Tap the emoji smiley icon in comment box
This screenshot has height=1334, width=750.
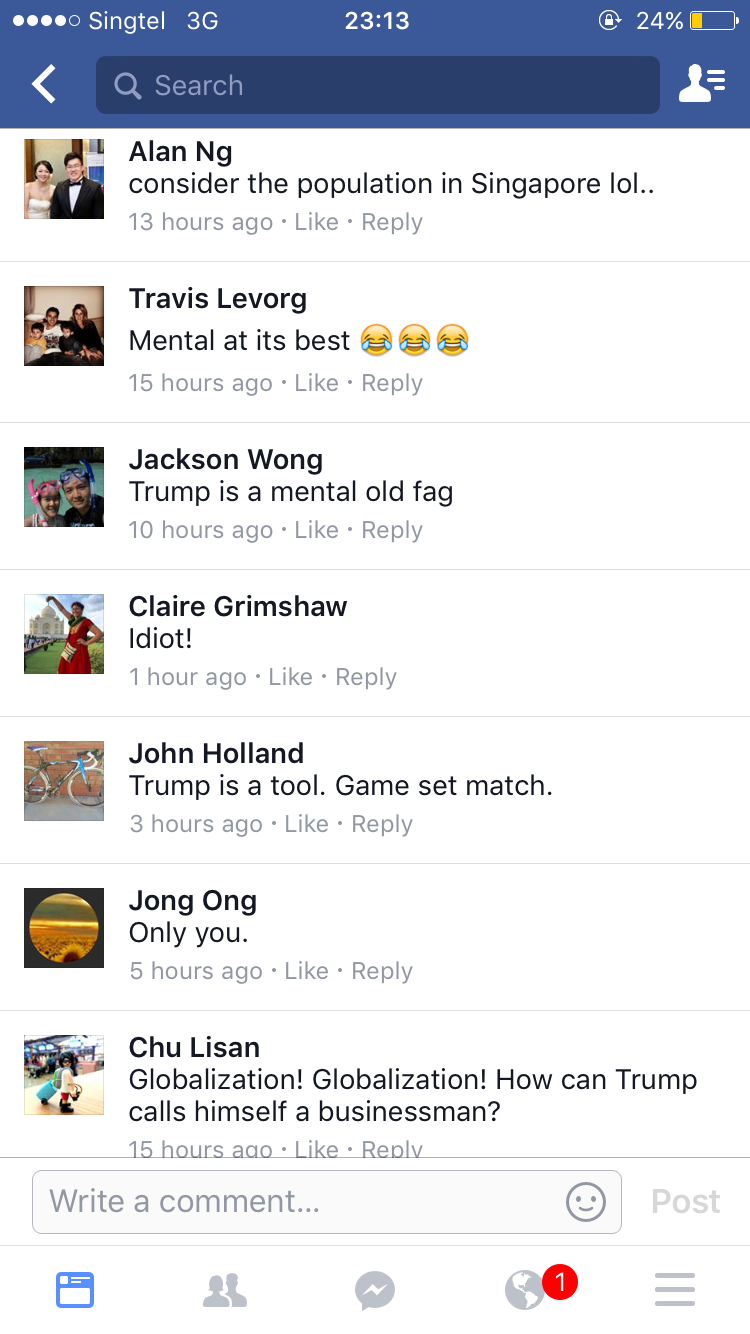(586, 1201)
